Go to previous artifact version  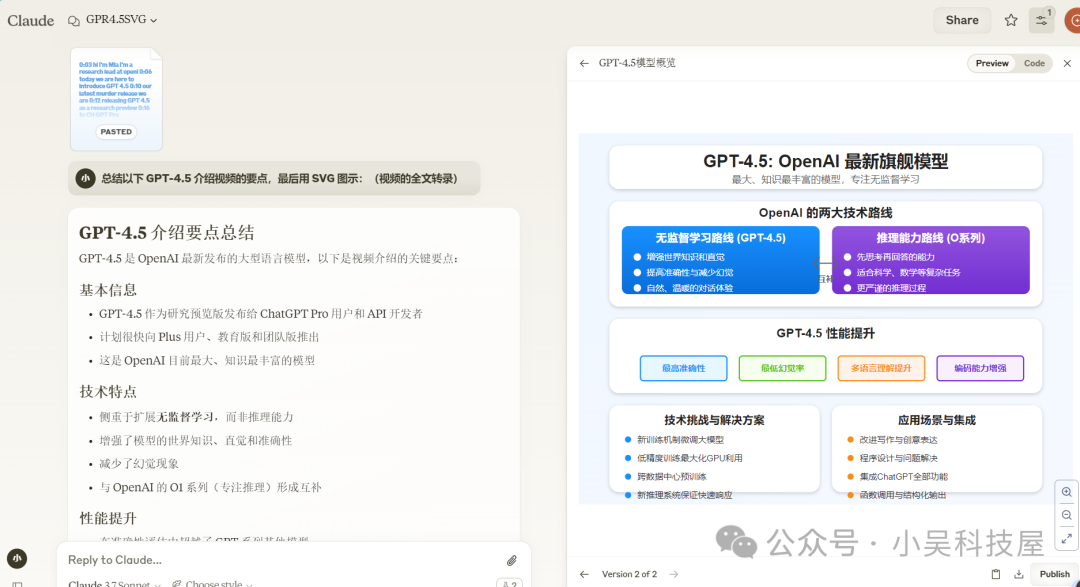tap(584, 574)
